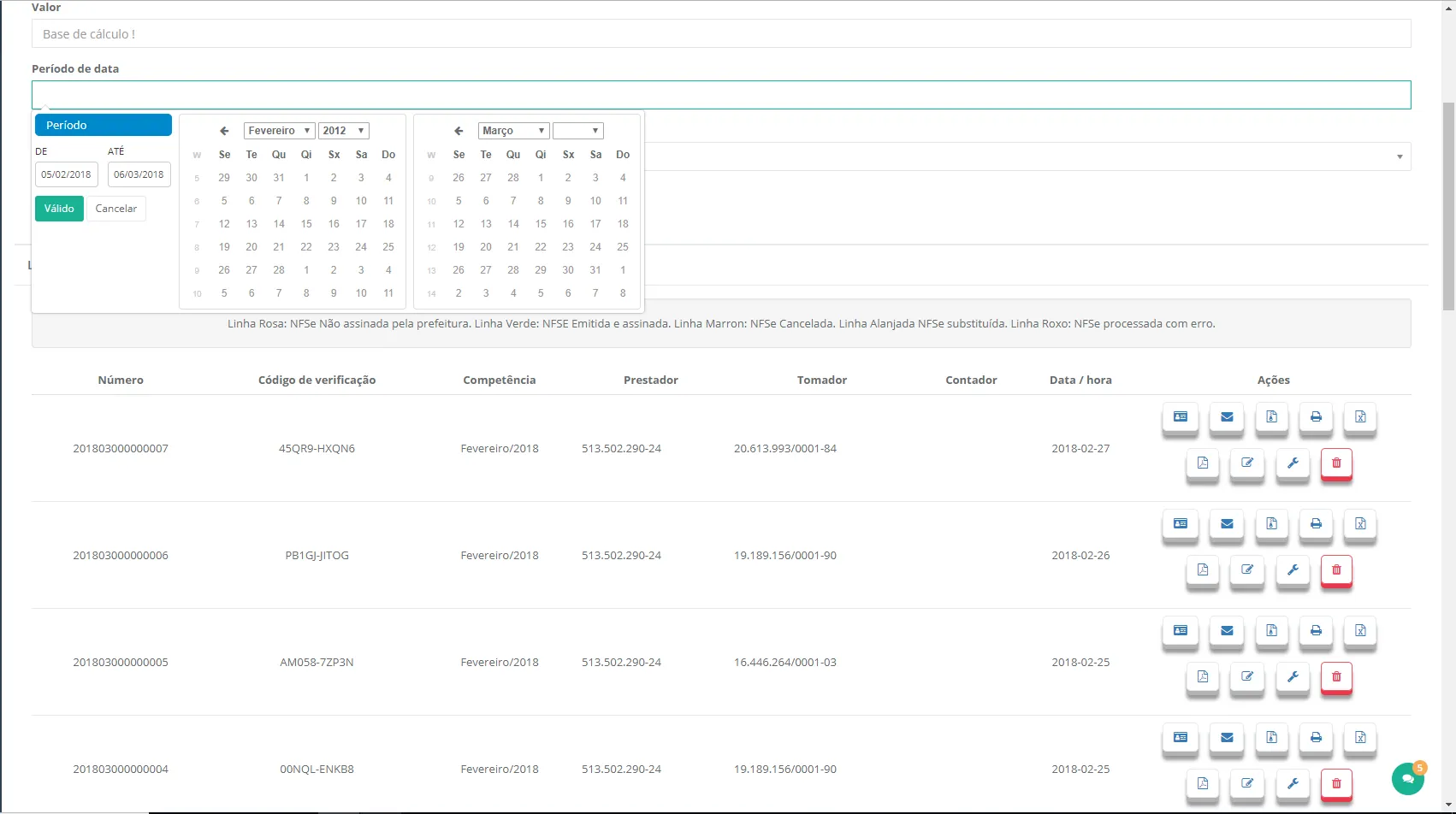Open edit pencil icon for NFSe 201803000000005
Image resolution: width=1456 pixels, height=814 pixels.
coord(1247,677)
